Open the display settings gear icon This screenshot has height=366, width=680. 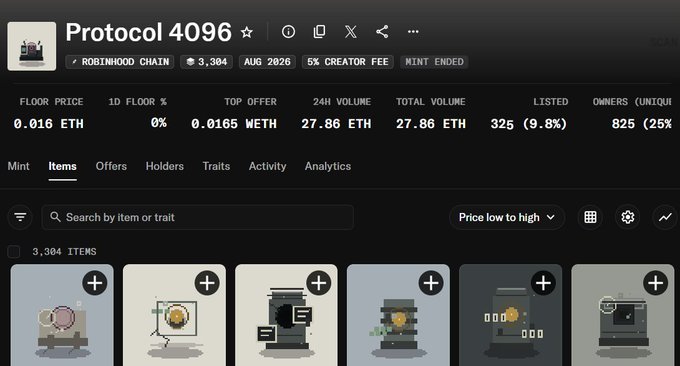pos(628,217)
